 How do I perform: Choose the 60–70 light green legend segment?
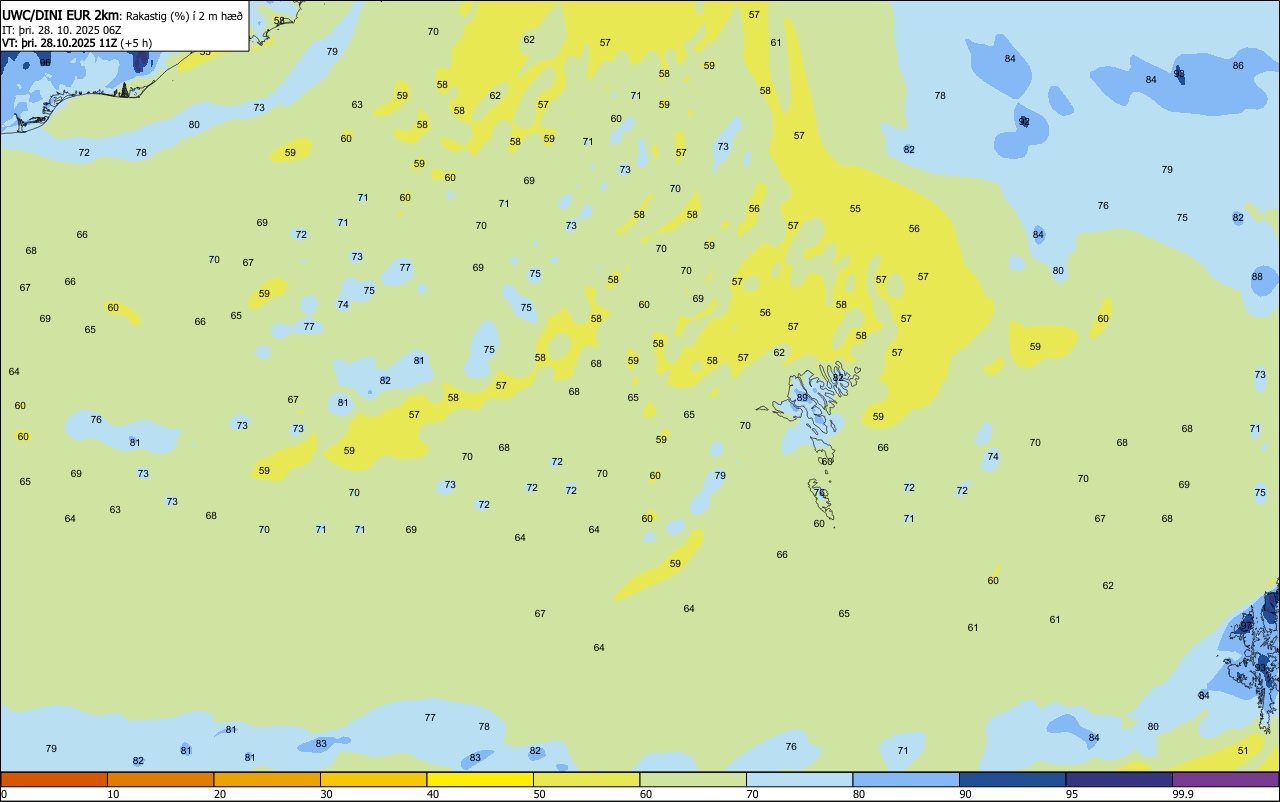(x=693, y=779)
